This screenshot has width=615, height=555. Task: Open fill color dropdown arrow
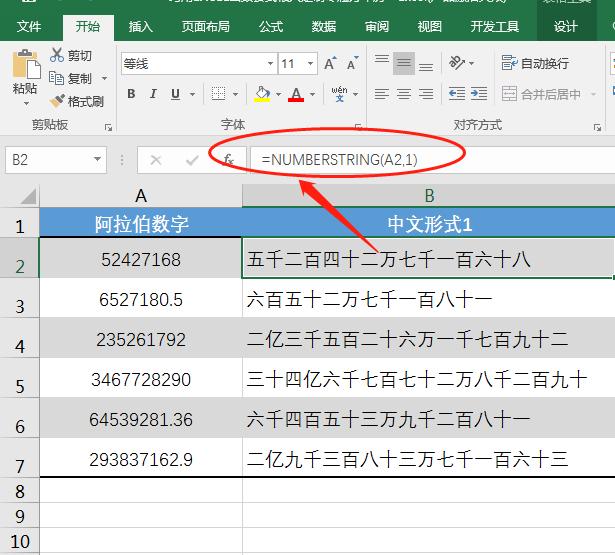click(x=278, y=94)
